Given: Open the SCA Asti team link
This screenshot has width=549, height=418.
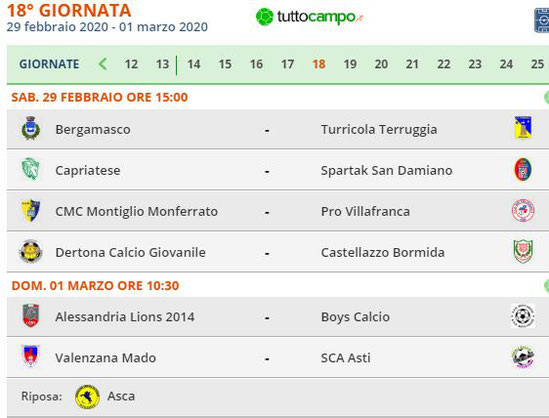Looking at the screenshot, I should click(x=346, y=358).
